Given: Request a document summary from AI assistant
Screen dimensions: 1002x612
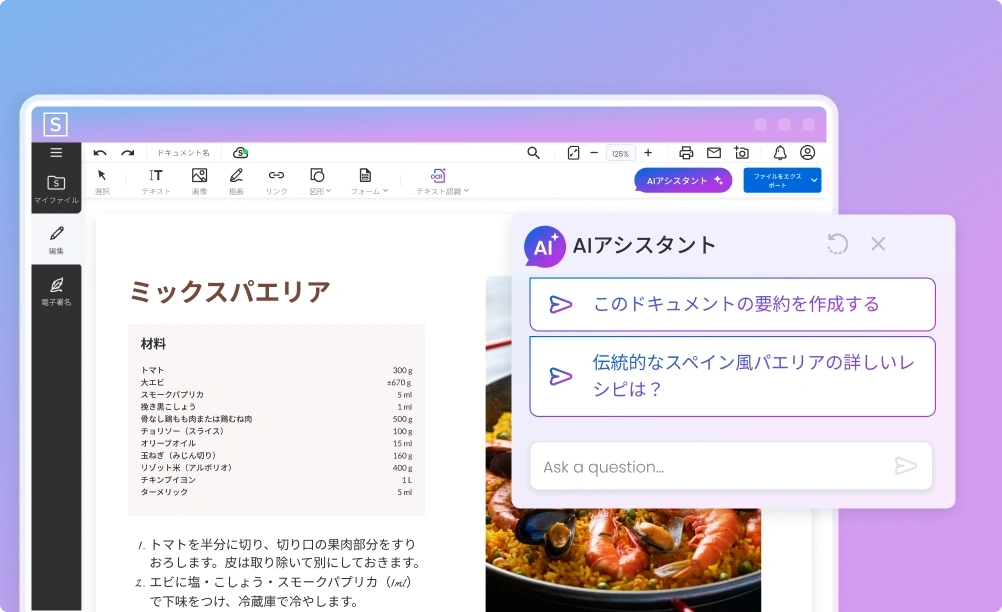Looking at the screenshot, I should coord(732,304).
